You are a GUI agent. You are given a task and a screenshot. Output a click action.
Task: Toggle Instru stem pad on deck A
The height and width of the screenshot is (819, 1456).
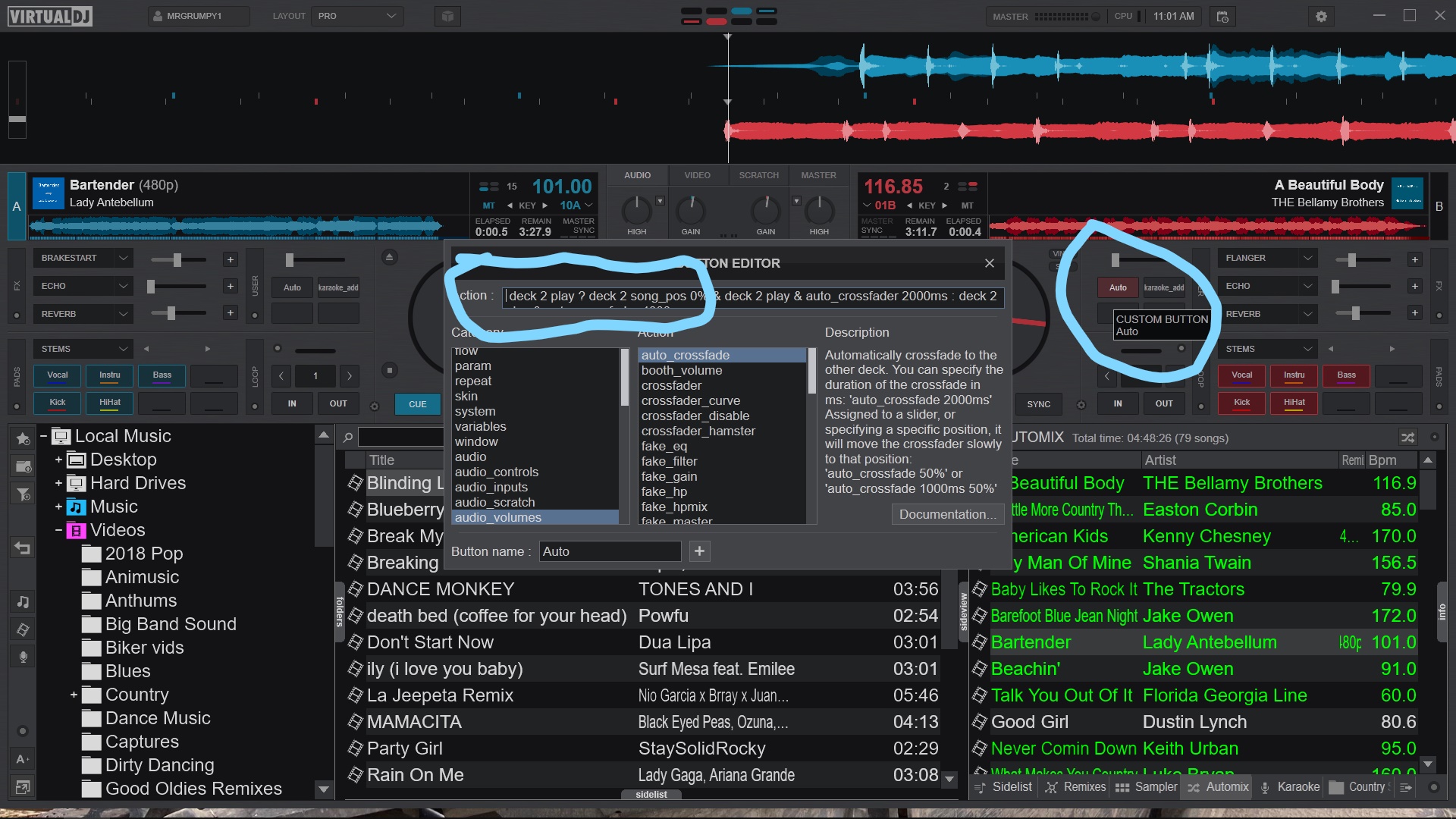109,375
